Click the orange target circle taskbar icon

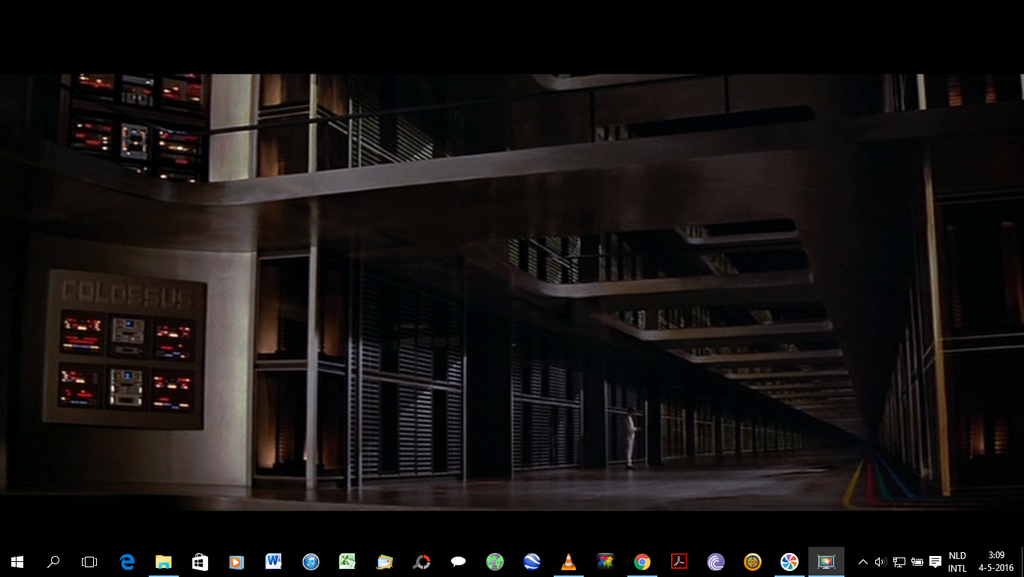click(752, 561)
